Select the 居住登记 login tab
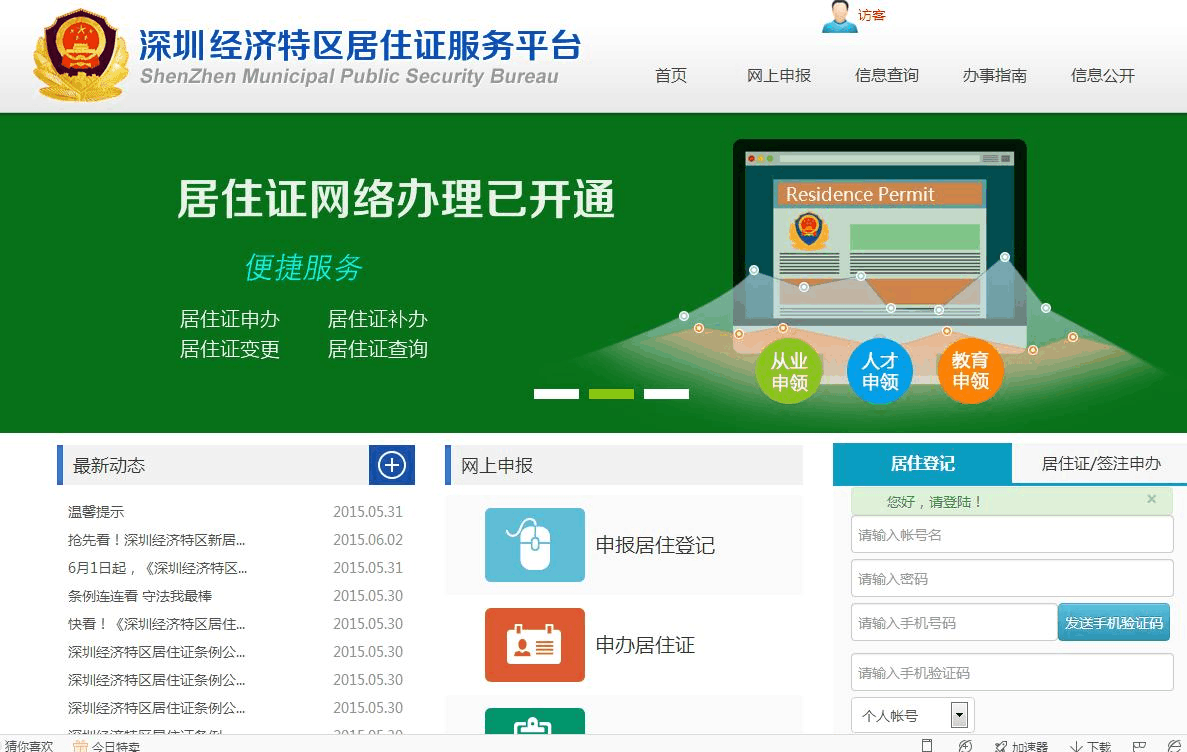 (x=922, y=464)
